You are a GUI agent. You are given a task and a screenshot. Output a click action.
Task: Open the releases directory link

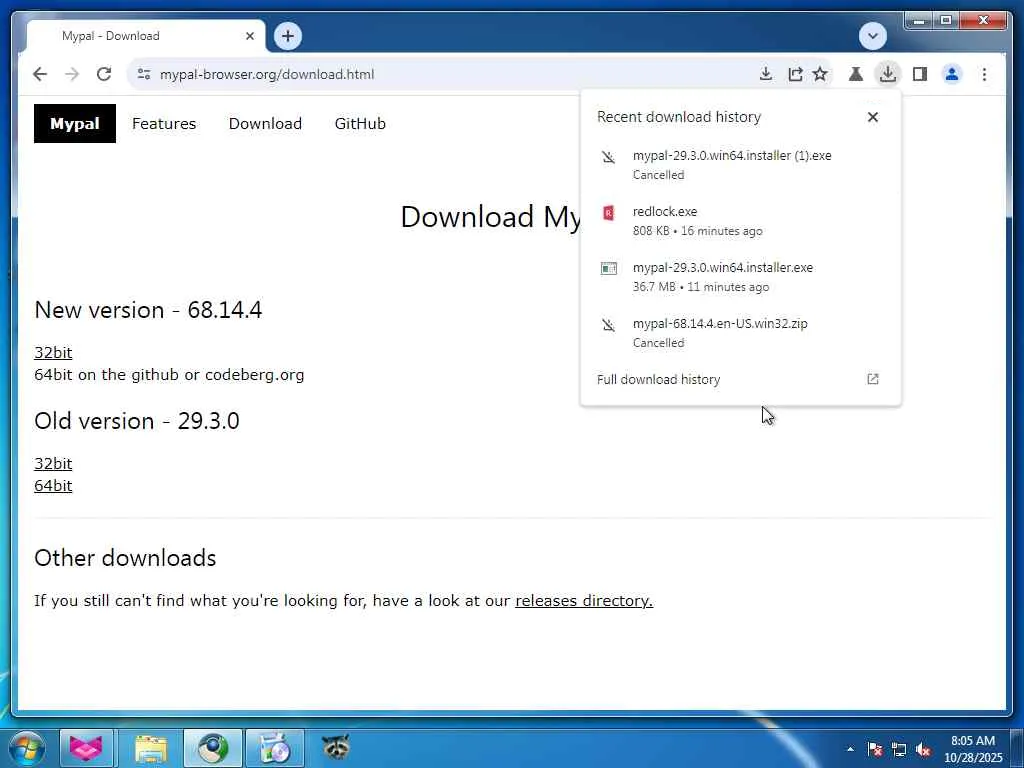pyautogui.click(x=584, y=601)
